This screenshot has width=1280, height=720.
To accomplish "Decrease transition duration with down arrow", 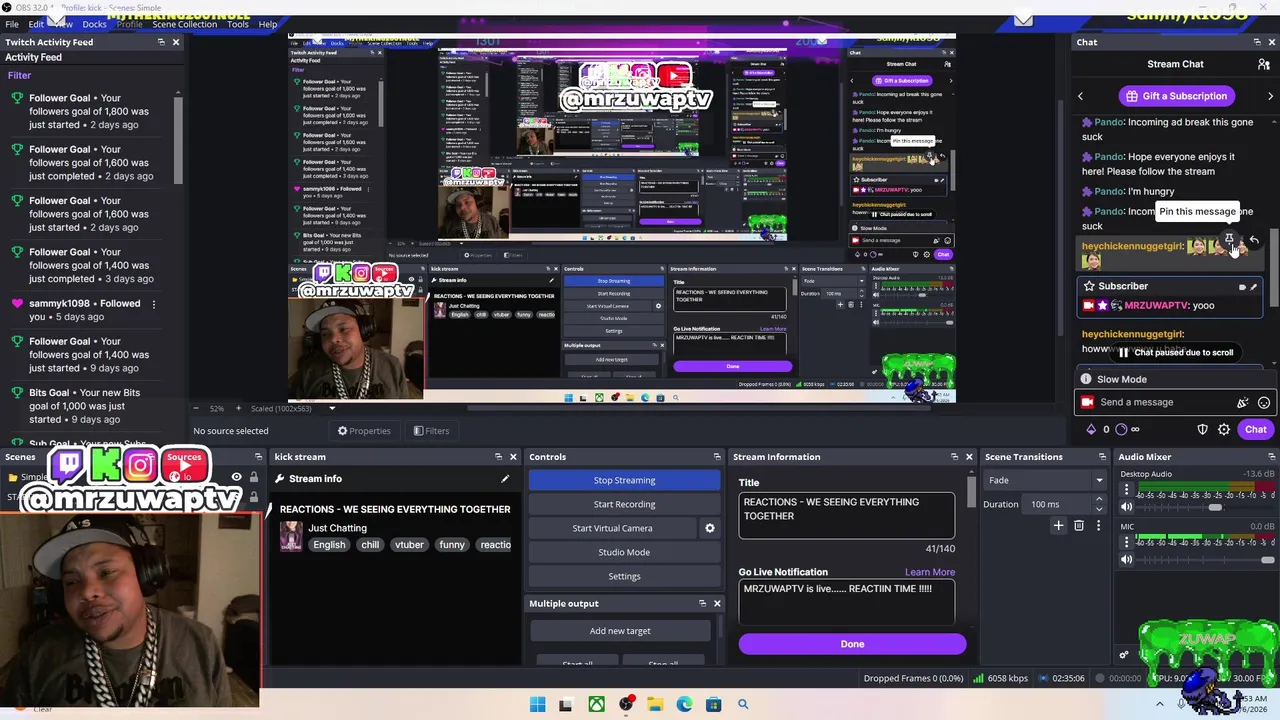I will [x=1099, y=508].
